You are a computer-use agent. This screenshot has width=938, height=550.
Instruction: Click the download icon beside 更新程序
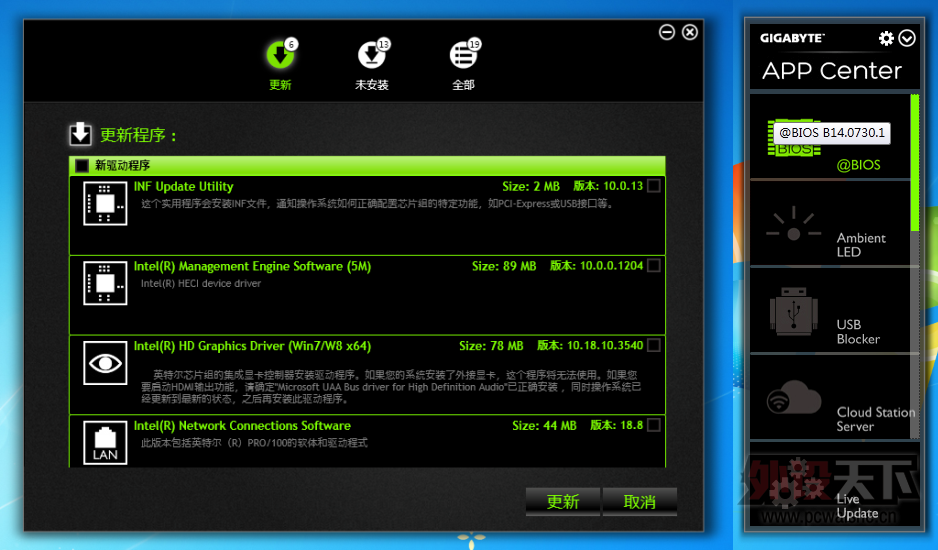coord(80,134)
